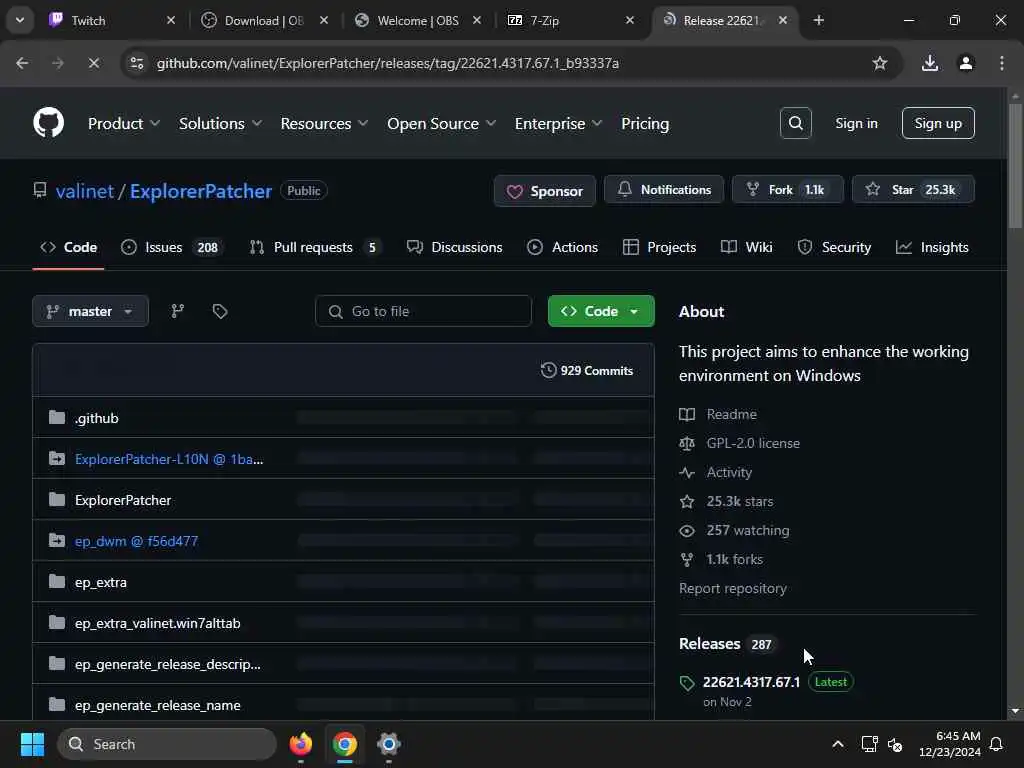Open the ep_extra folder
The height and width of the screenshot is (768, 1024).
coord(101,583)
